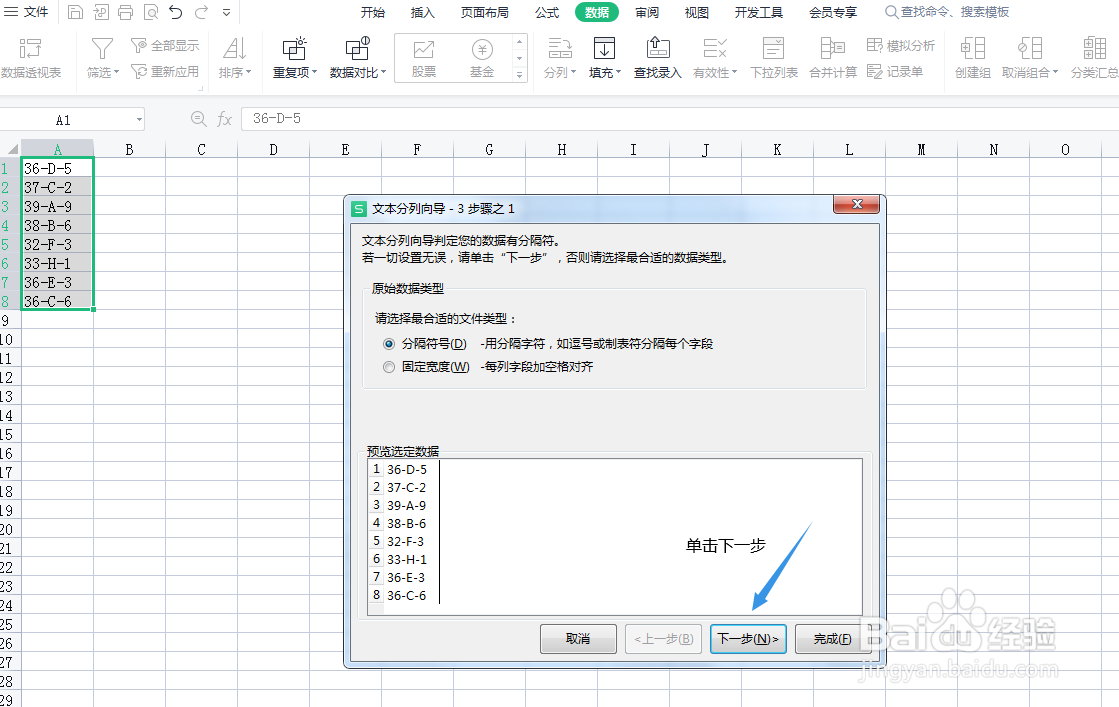Click the zoom magnifier icon near formula bar
1119x707 pixels.
[x=198, y=119]
